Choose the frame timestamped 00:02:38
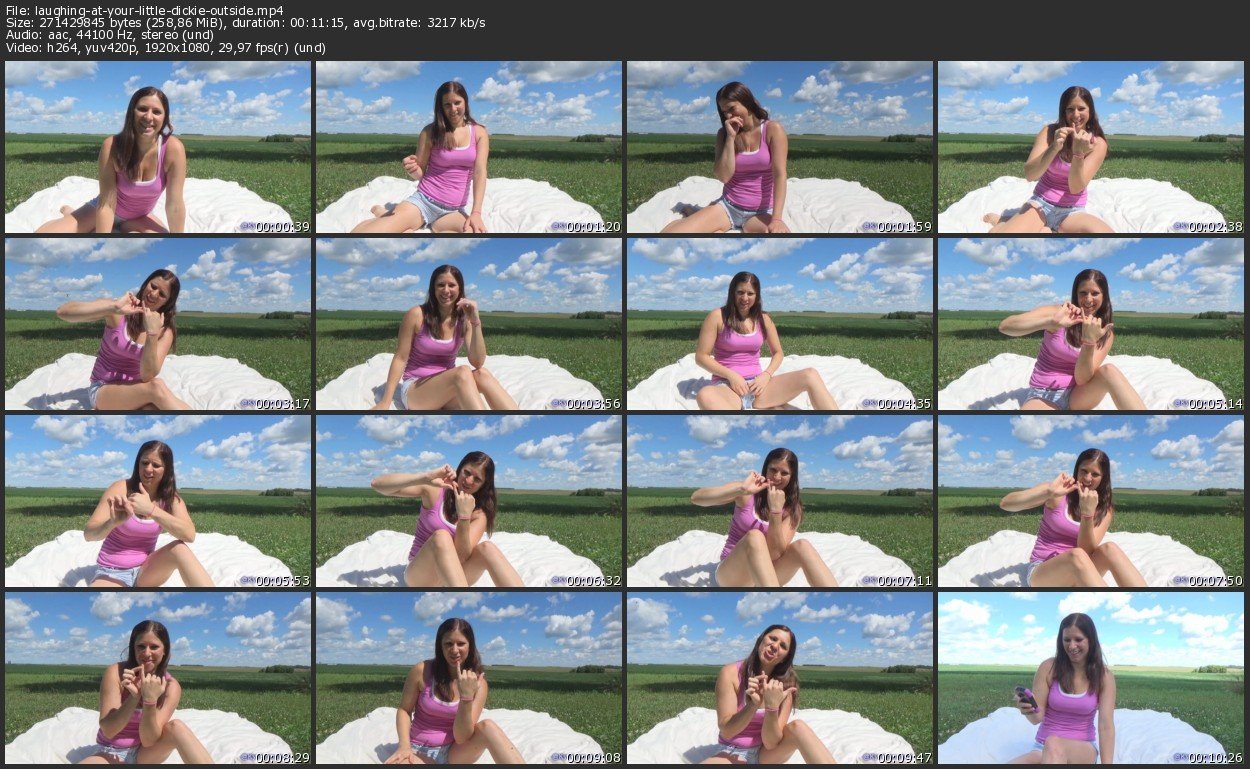The image size is (1250, 769). tap(1091, 147)
